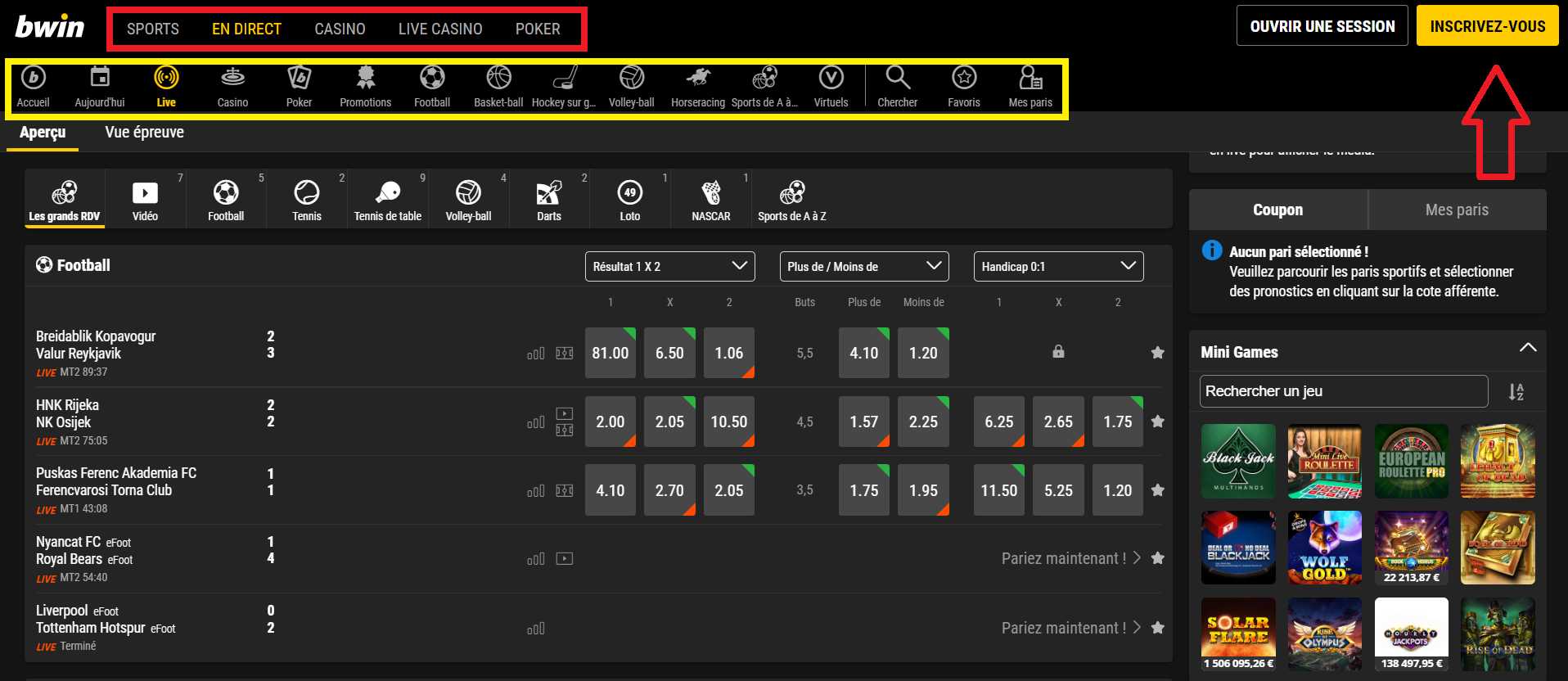Open the Promotions icon
Screen dimensions: 1568x681
pos(365,86)
